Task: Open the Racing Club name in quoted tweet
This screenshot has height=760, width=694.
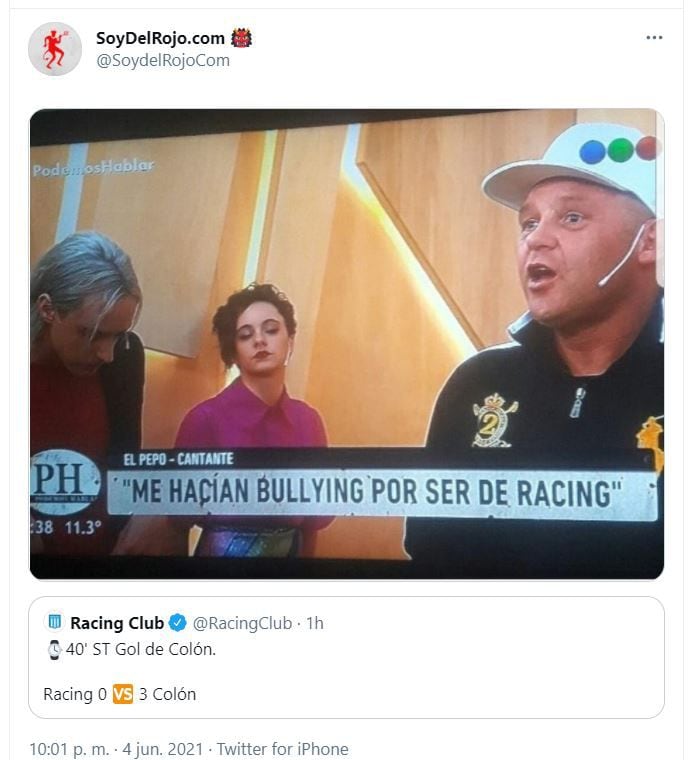Action: pyautogui.click(x=117, y=623)
